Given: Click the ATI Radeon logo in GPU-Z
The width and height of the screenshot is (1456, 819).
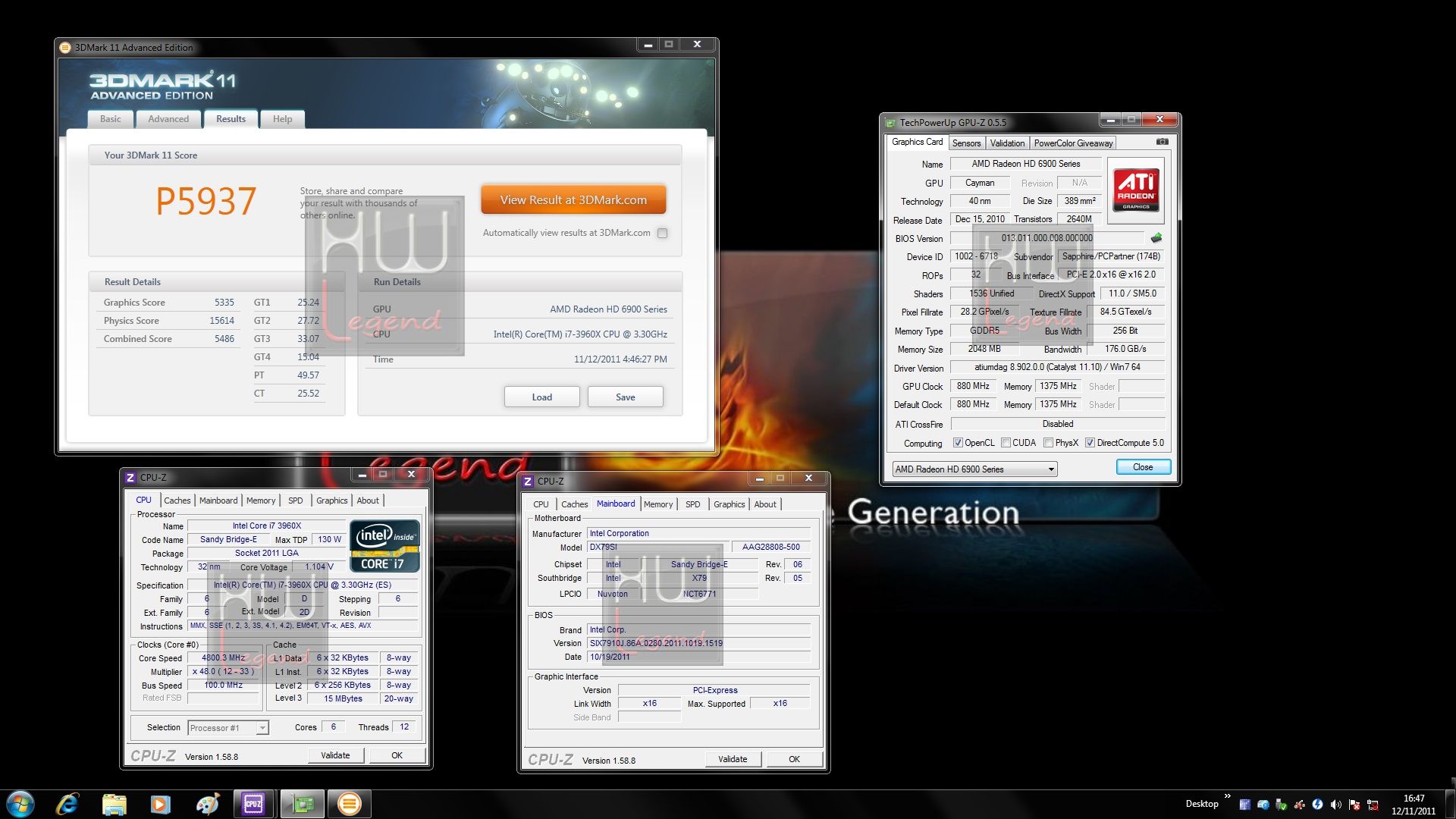Looking at the screenshot, I should (1136, 190).
